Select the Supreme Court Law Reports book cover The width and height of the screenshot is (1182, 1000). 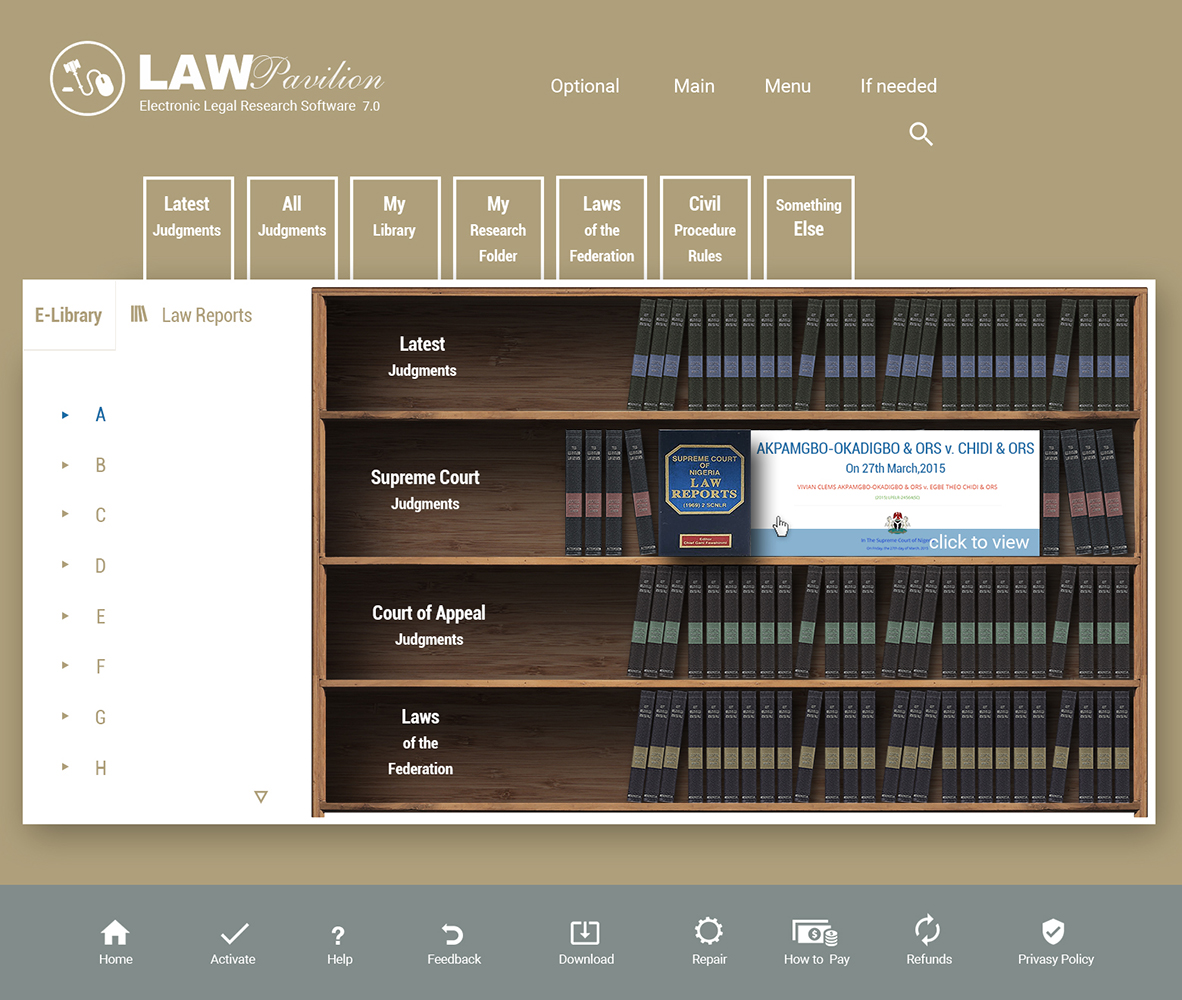pyautogui.click(x=704, y=492)
